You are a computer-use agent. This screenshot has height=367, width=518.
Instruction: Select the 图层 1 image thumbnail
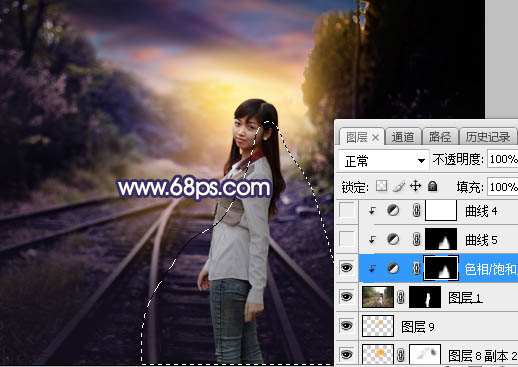[378, 297]
